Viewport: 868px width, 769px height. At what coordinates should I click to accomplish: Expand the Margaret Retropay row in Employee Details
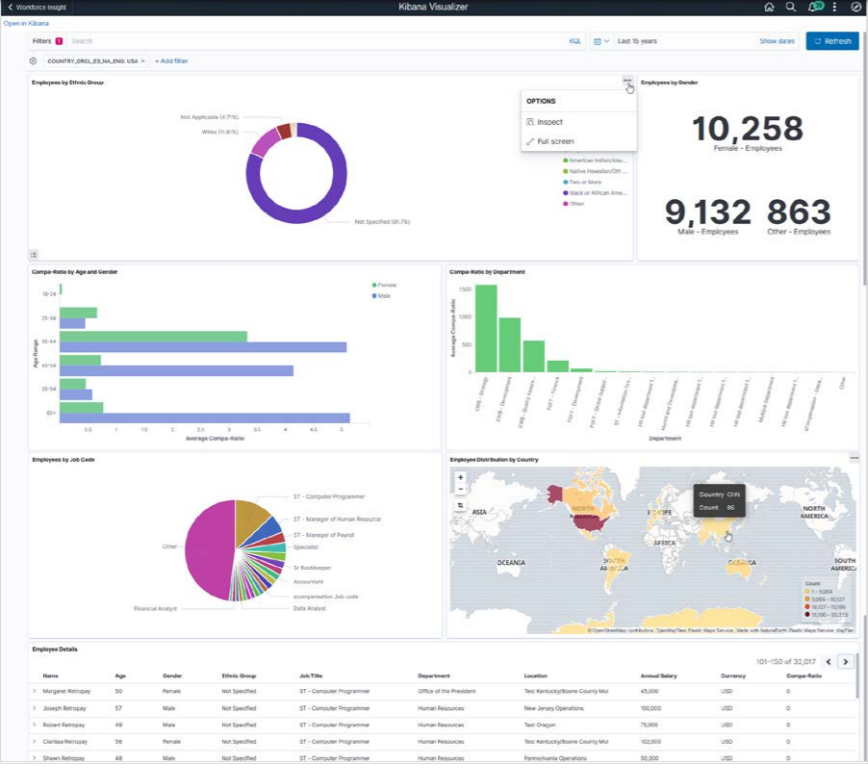pyautogui.click(x=33, y=690)
